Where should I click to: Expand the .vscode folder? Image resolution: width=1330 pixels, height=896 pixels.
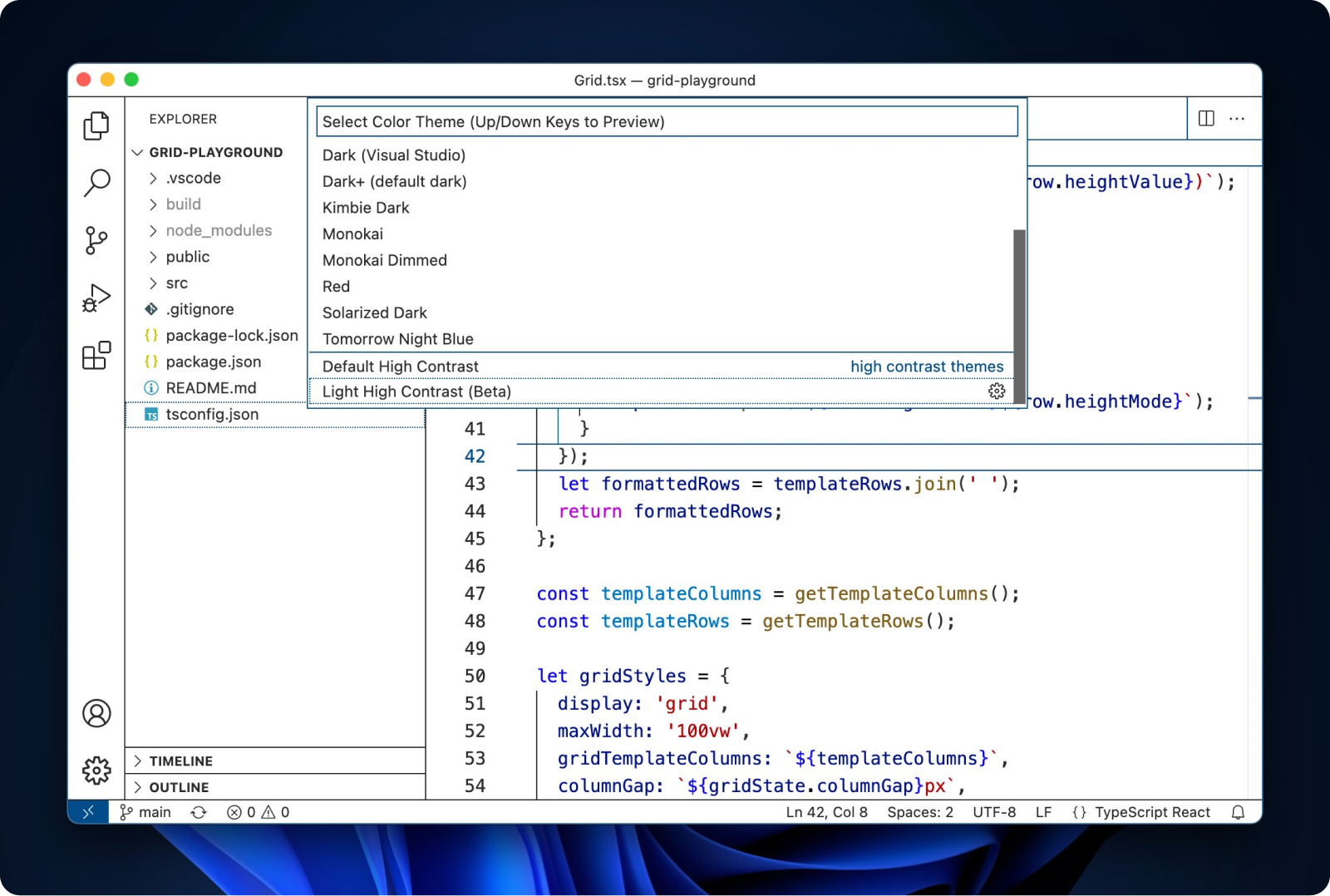click(153, 178)
